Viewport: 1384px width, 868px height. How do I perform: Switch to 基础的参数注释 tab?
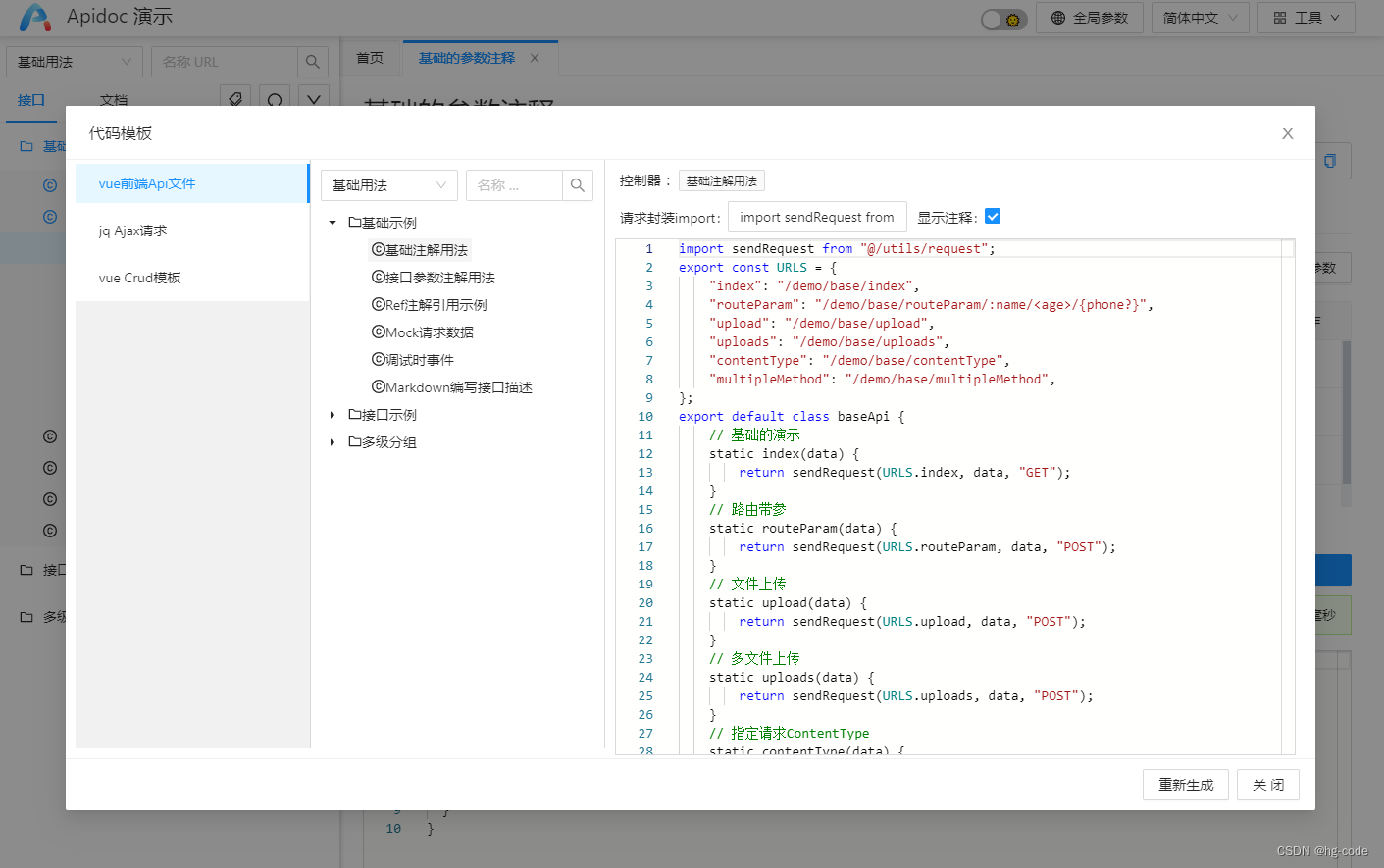467,58
